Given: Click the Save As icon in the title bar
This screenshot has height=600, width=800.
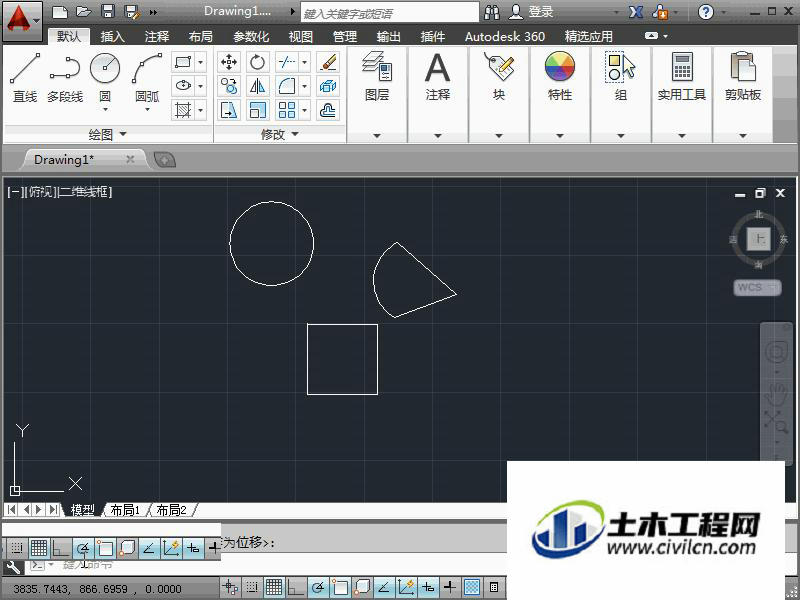Looking at the screenshot, I should pos(132,12).
